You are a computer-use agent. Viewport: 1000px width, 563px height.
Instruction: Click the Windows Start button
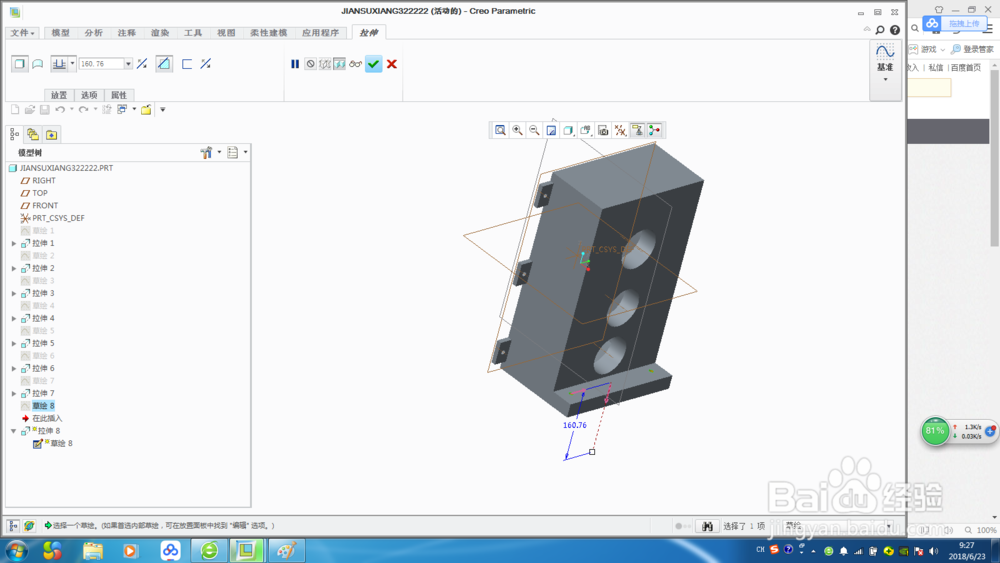17,550
